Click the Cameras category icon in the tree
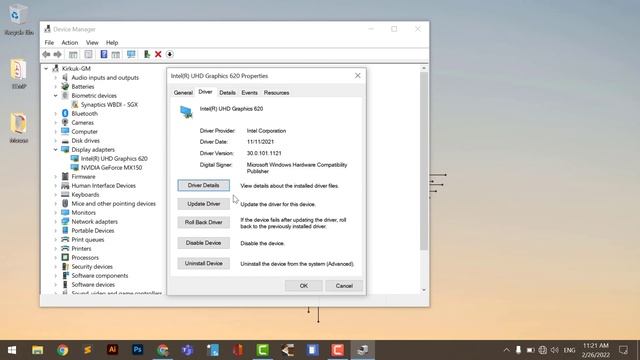 click(65, 122)
